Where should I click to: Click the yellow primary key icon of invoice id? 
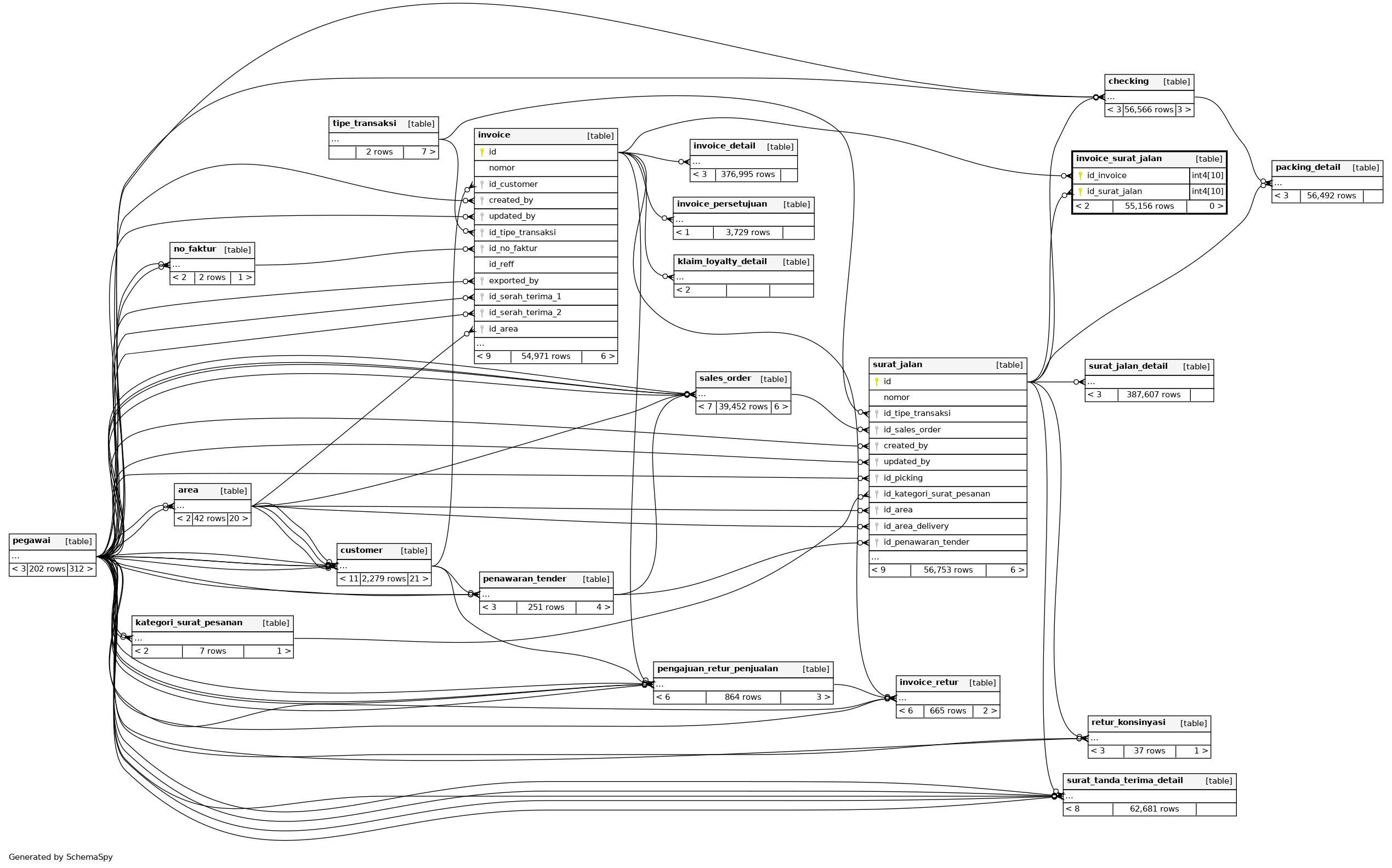point(482,152)
